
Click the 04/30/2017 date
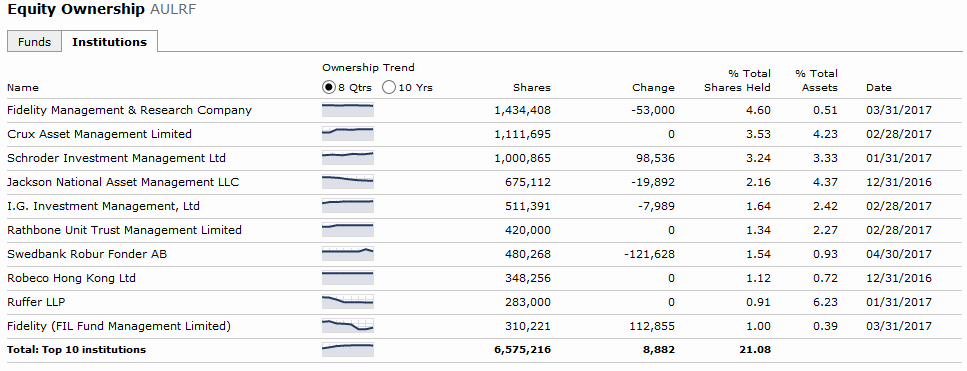(x=899, y=255)
